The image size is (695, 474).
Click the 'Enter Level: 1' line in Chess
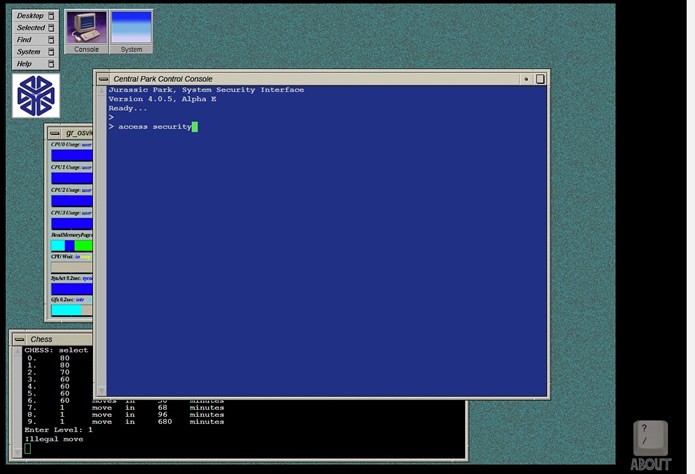pyautogui.click(x=59, y=430)
